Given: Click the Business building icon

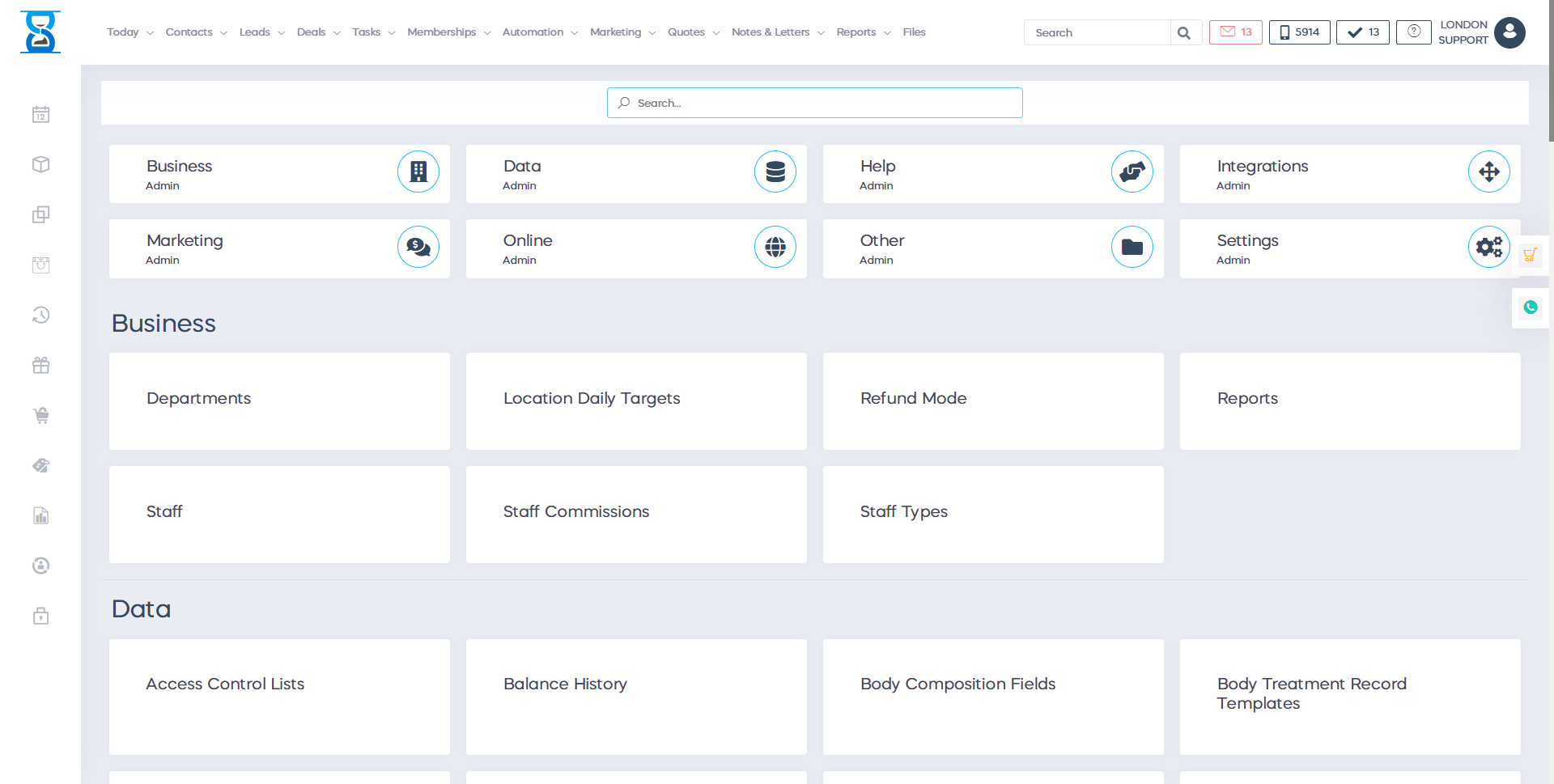Looking at the screenshot, I should (418, 172).
